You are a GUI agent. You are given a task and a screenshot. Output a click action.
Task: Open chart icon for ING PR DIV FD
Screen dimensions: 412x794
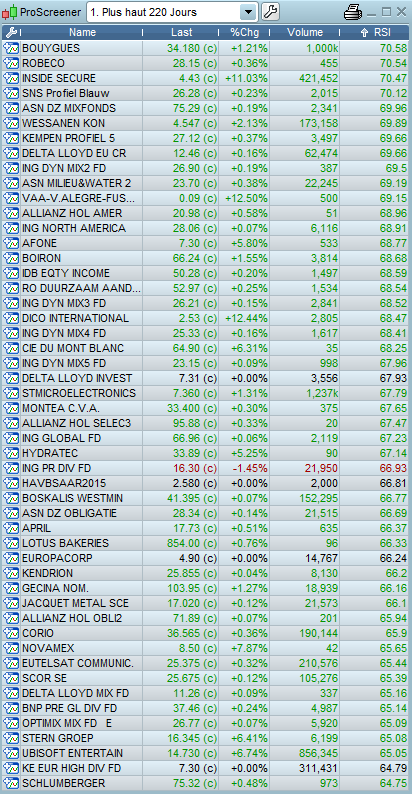(x=11, y=468)
